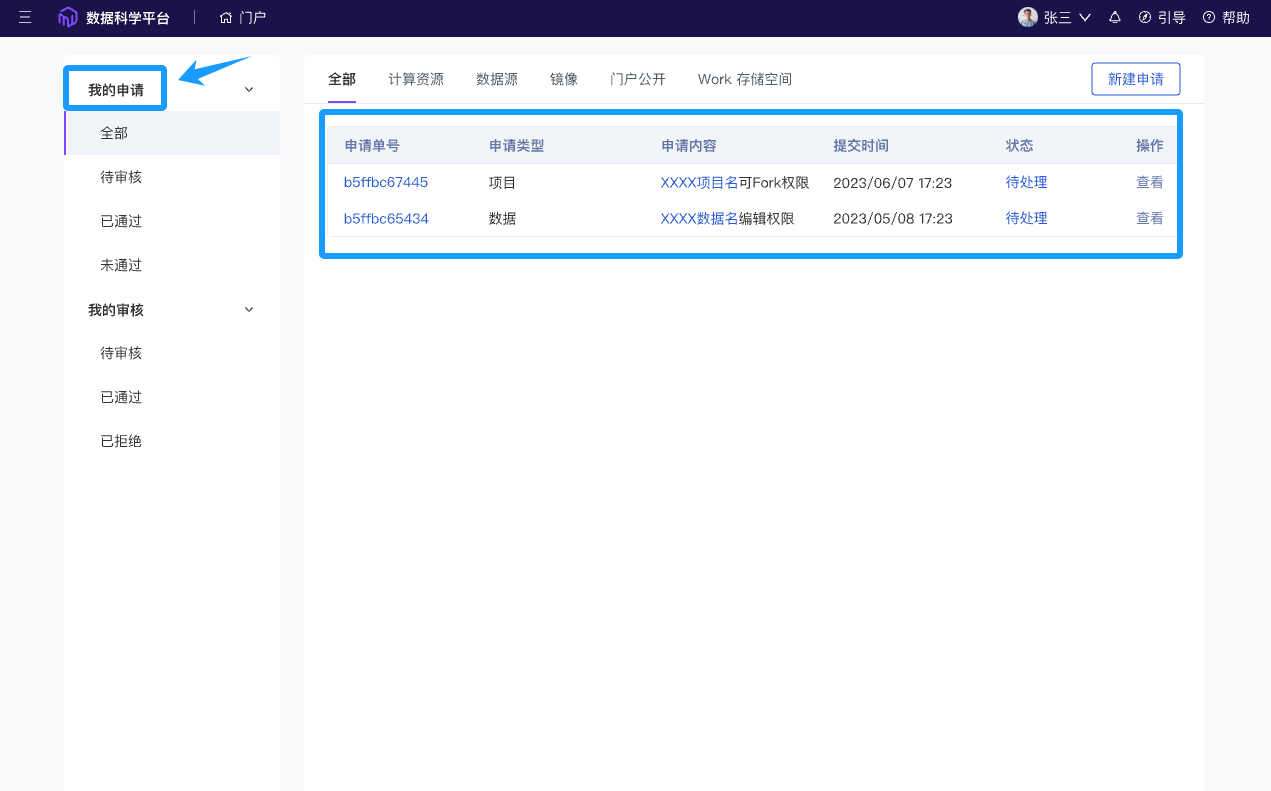Click the 数据科学平台 logo icon

click(68, 18)
